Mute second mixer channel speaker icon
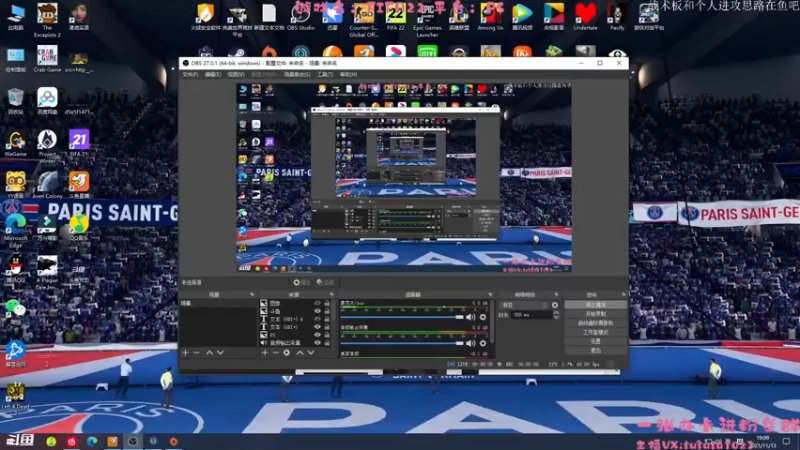Image resolution: width=800 pixels, height=450 pixels. [470, 343]
